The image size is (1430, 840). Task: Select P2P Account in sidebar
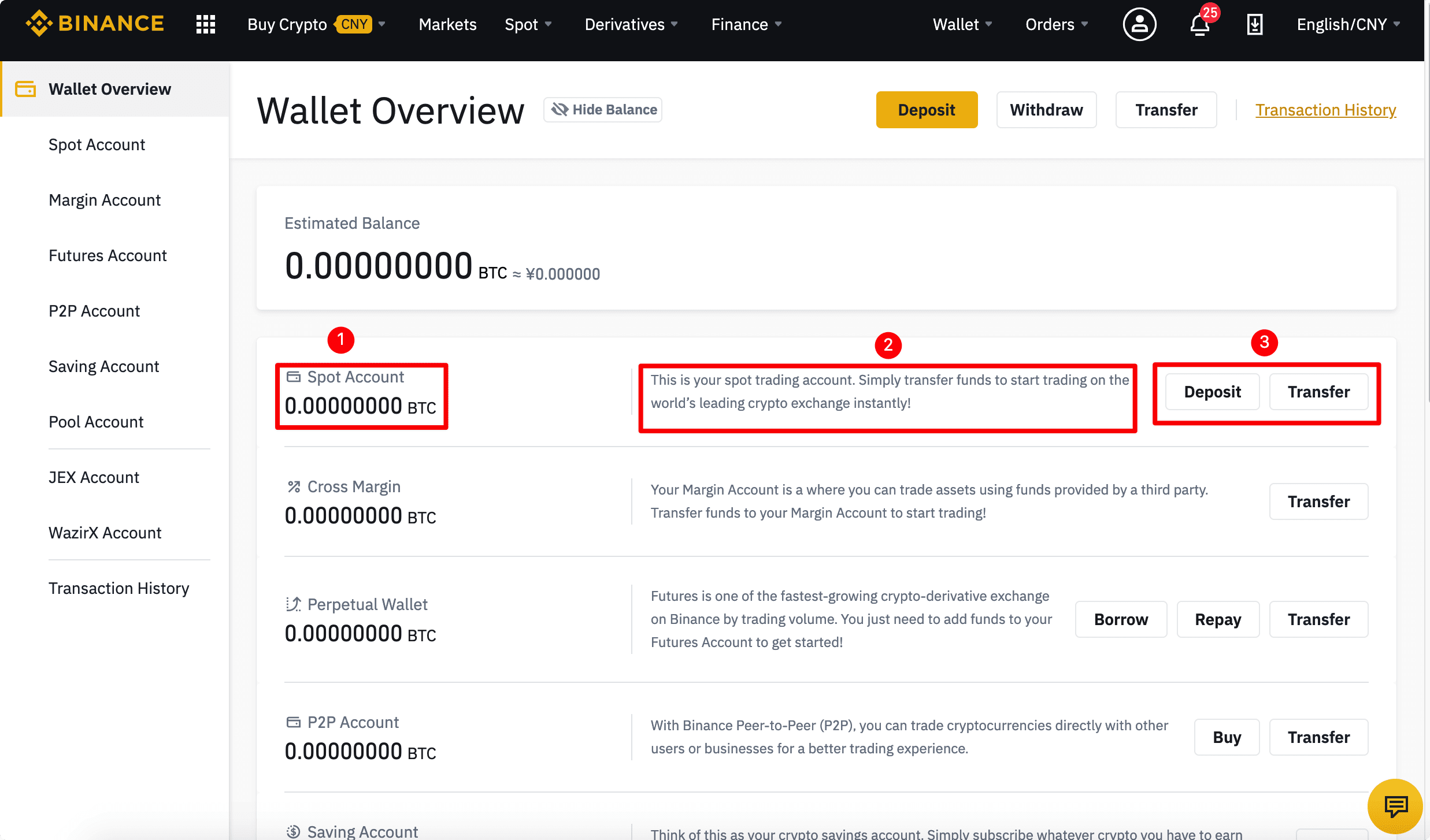[94, 311]
